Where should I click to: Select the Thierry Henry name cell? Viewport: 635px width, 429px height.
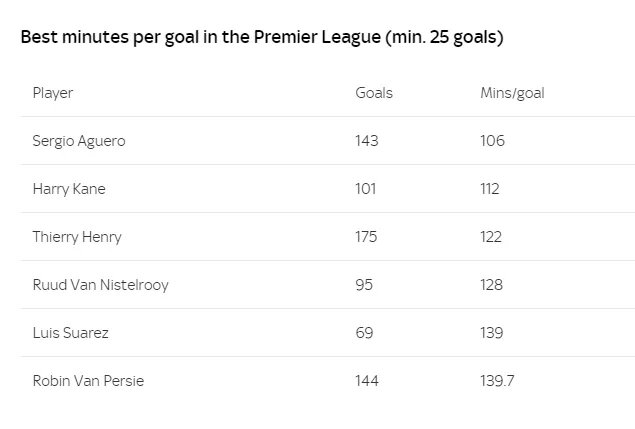[77, 237]
